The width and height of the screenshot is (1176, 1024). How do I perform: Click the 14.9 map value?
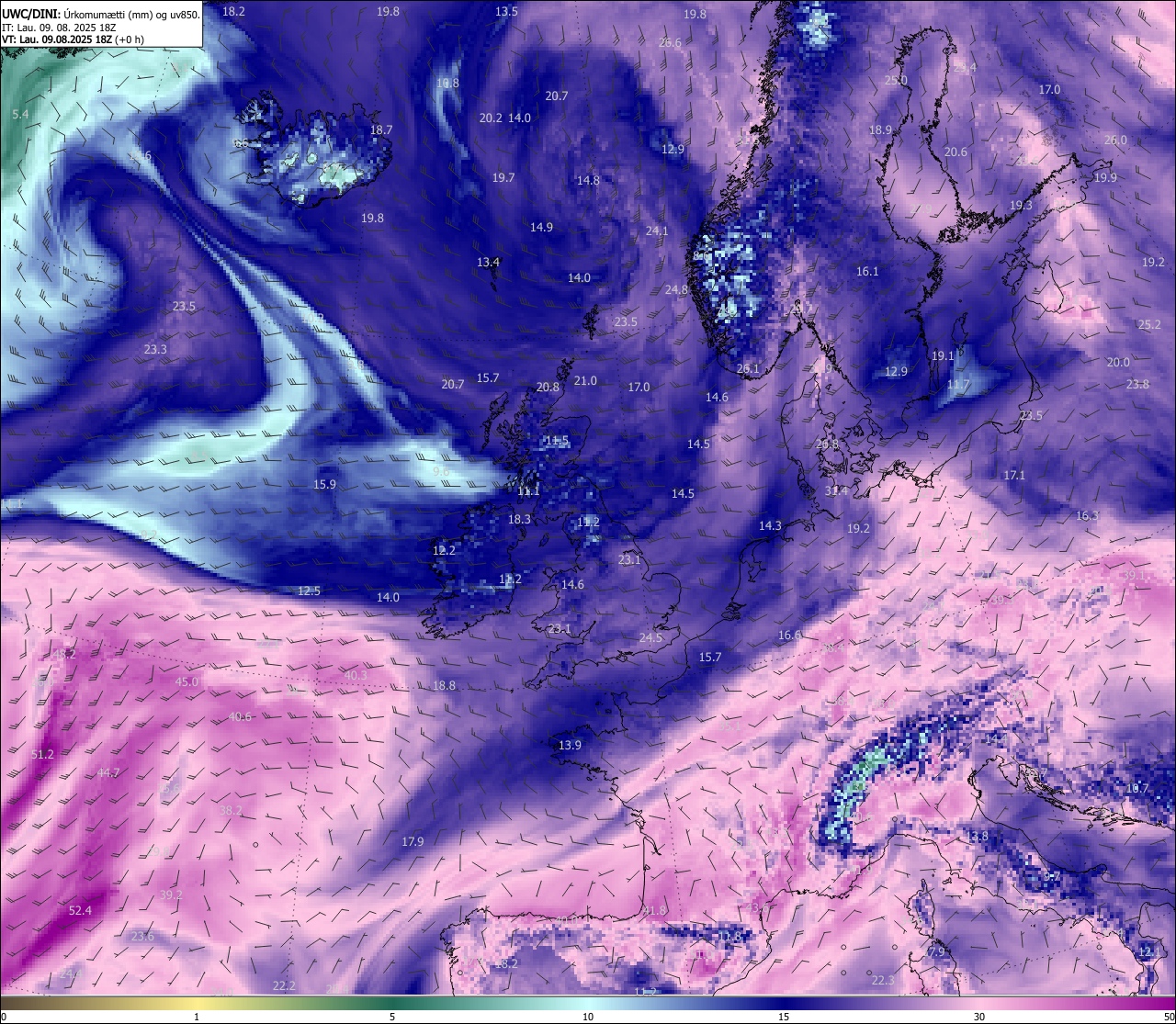pos(541,227)
